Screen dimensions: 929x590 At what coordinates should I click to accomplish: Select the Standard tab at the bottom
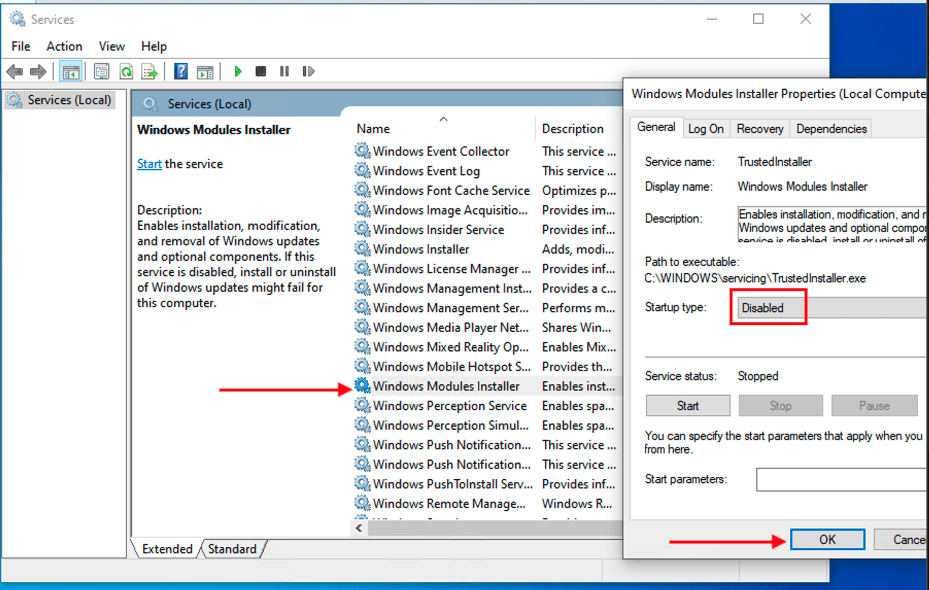pyautogui.click(x=232, y=549)
